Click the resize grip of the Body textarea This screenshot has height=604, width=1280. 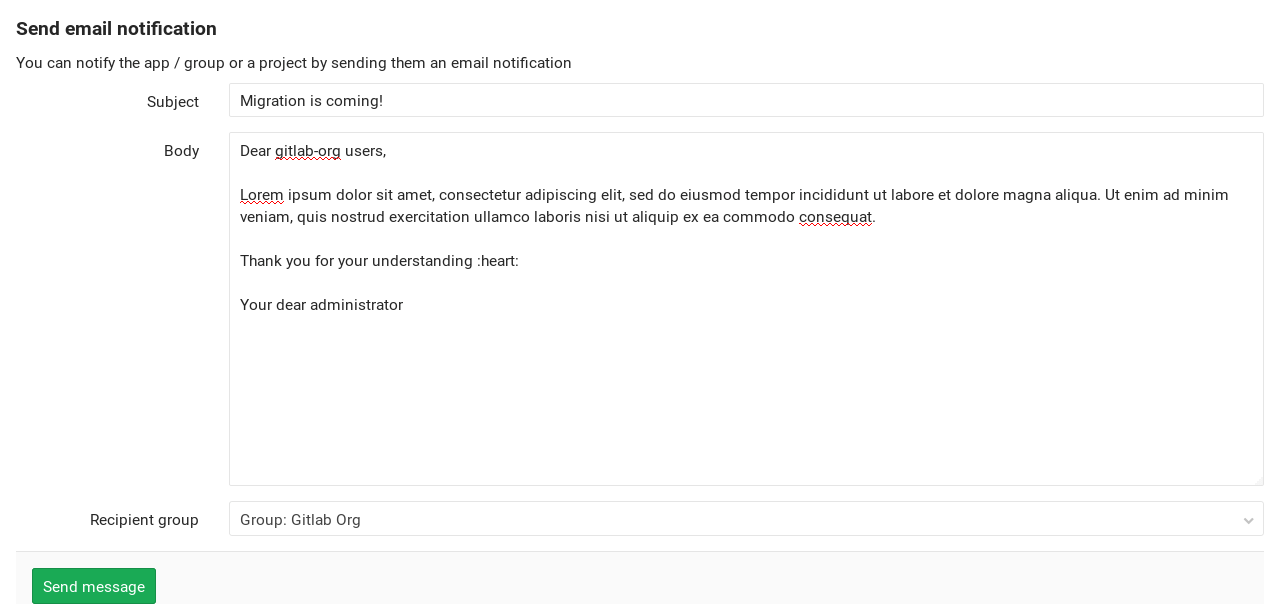pos(1258,482)
